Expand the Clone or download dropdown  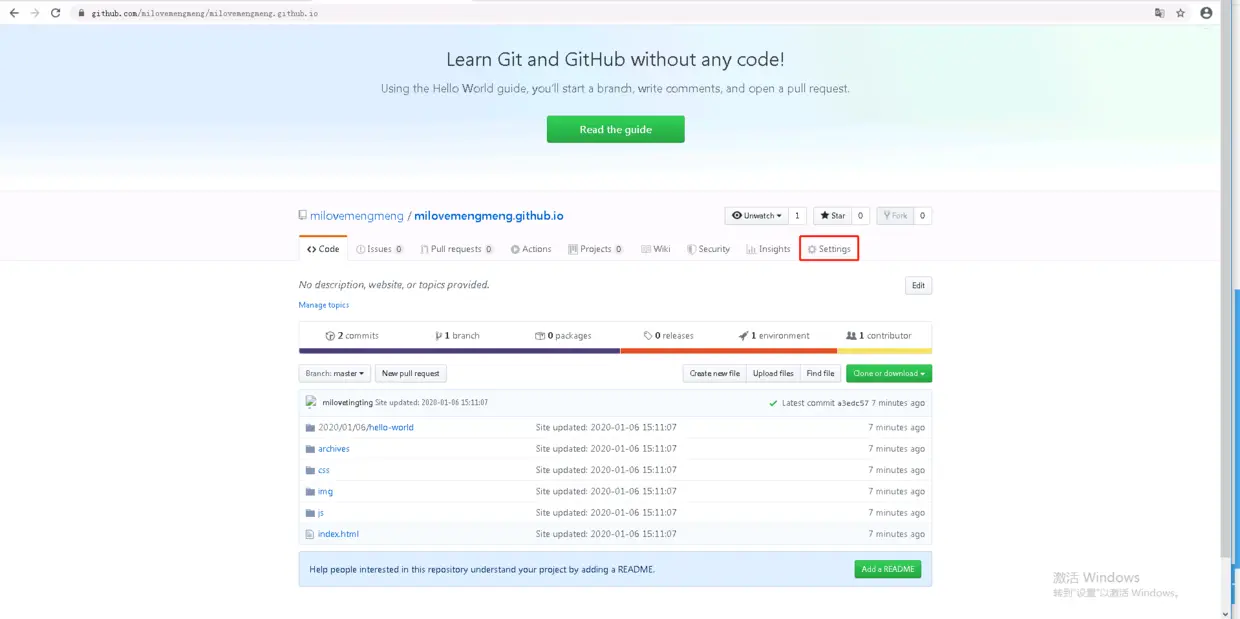click(x=889, y=373)
